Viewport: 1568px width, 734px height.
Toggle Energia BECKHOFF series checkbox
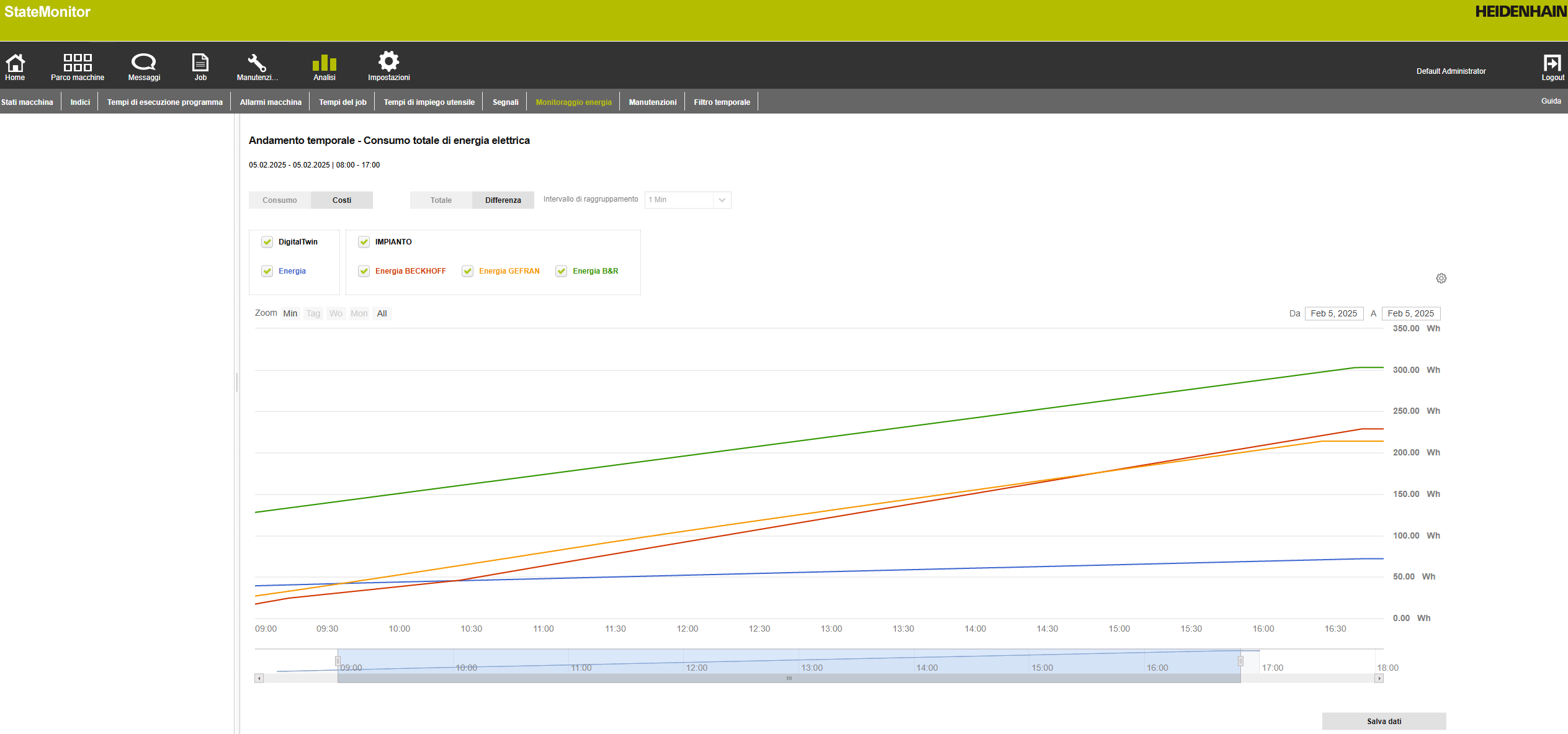pos(364,271)
